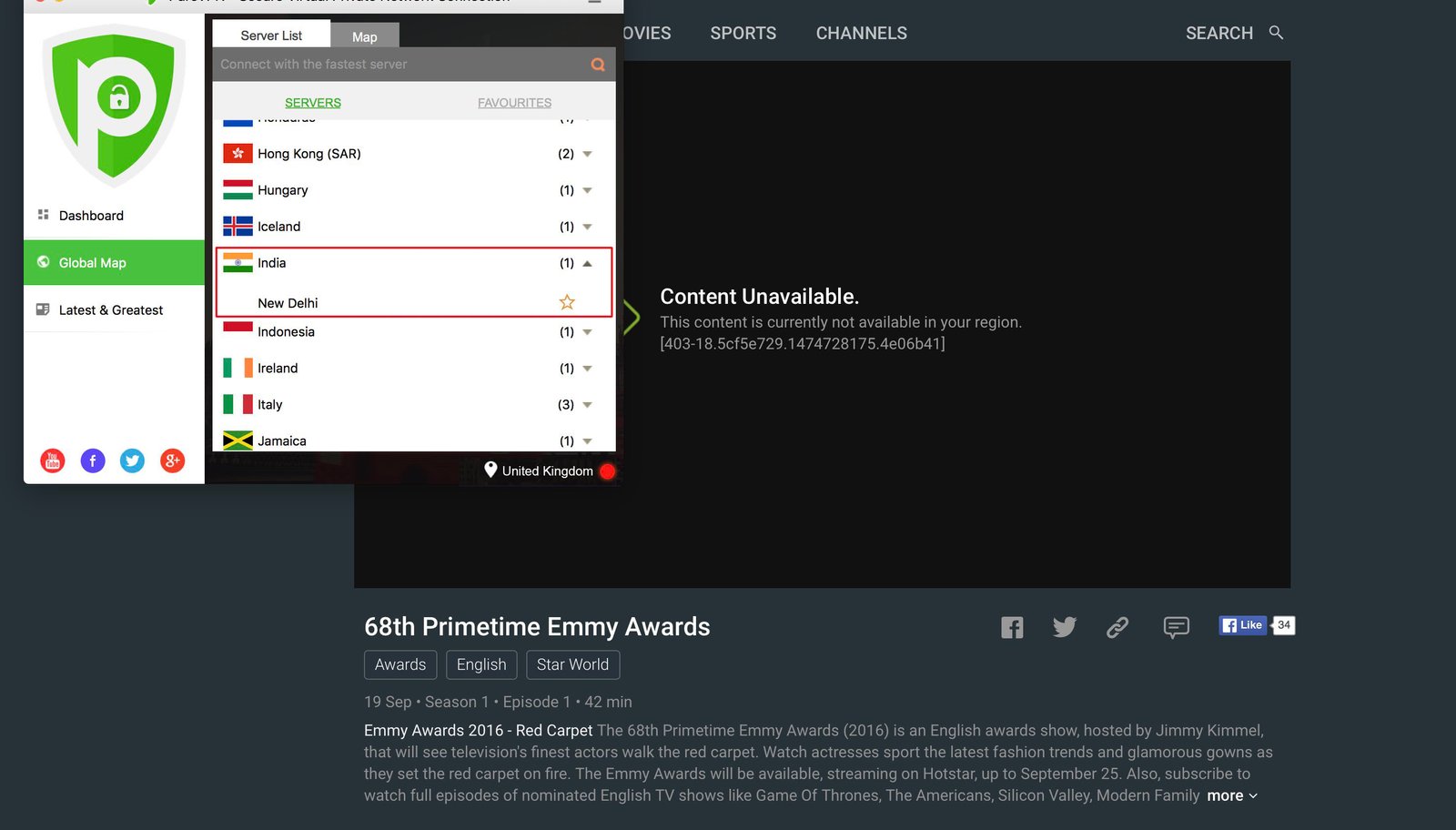This screenshot has height=830, width=1456.
Task: Click the PureVPN shield logo
Action: point(114,105)
